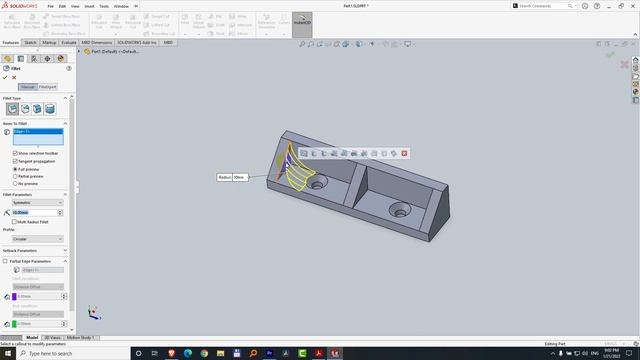This screenshot has height=360, width=640.
Task: Open the start condition Distance Offset dropdown
Action: (38, 287)
